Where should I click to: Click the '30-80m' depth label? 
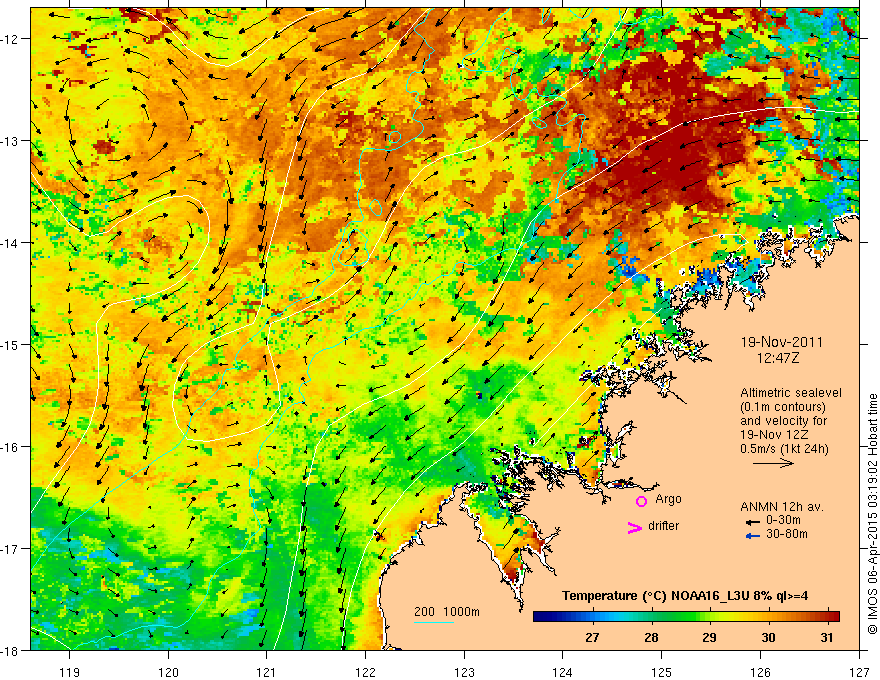tap(786, 534)
